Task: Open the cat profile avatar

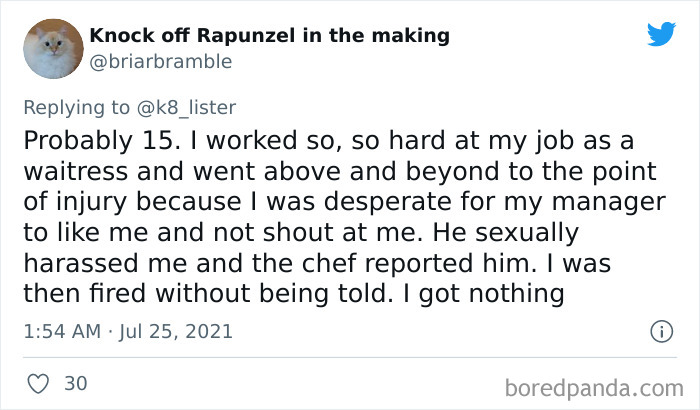Action: 51,49
